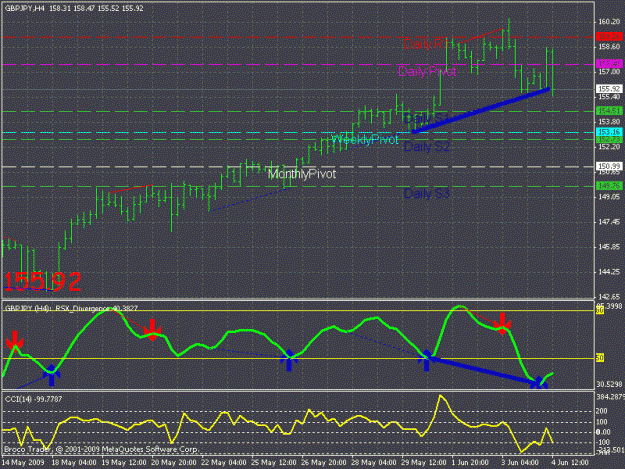
Task: Click the 'Daily S2' level label
Action: point(426,147)
